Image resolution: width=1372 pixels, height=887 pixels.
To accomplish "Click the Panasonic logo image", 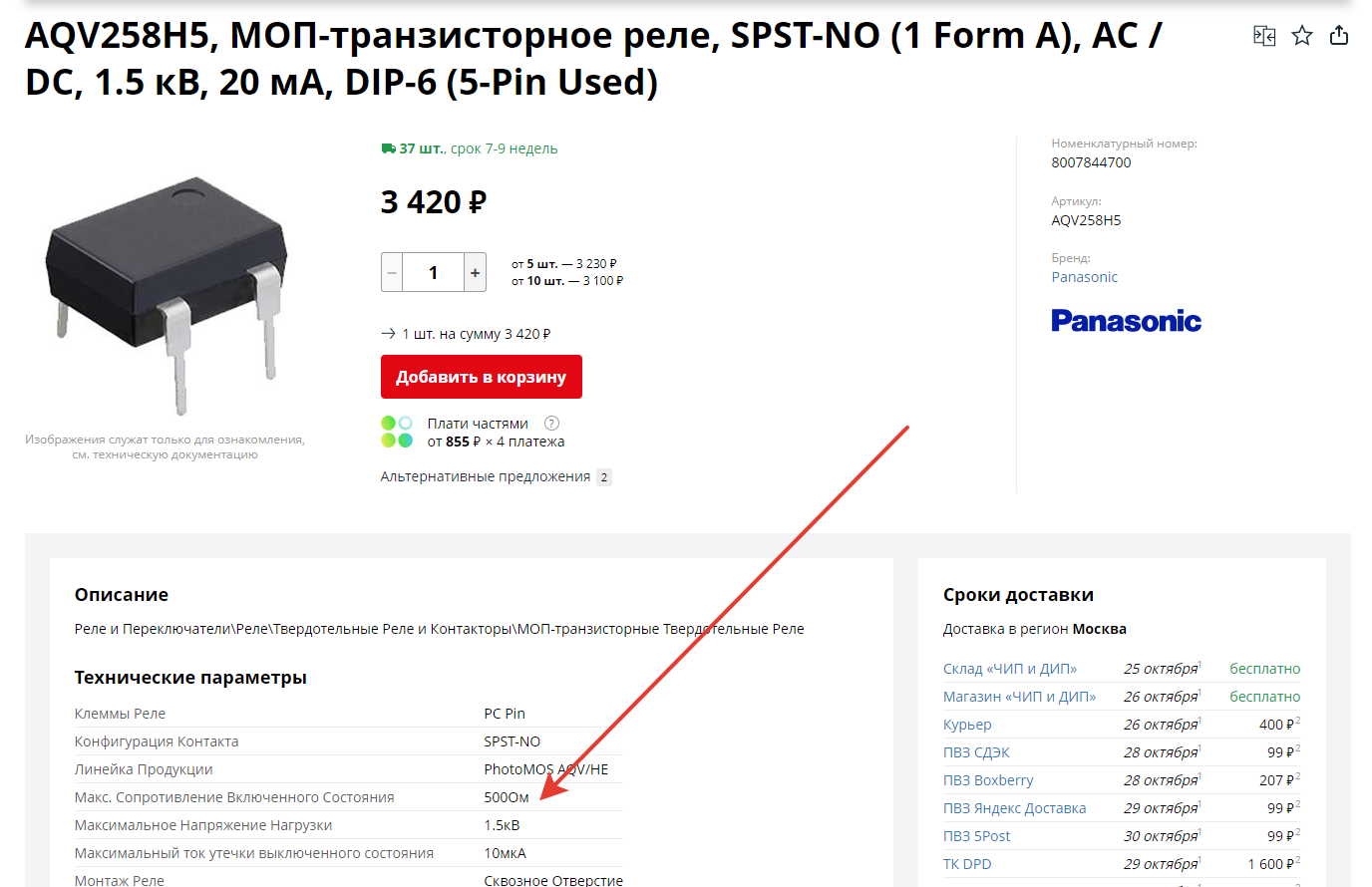I will [1126, 321].
